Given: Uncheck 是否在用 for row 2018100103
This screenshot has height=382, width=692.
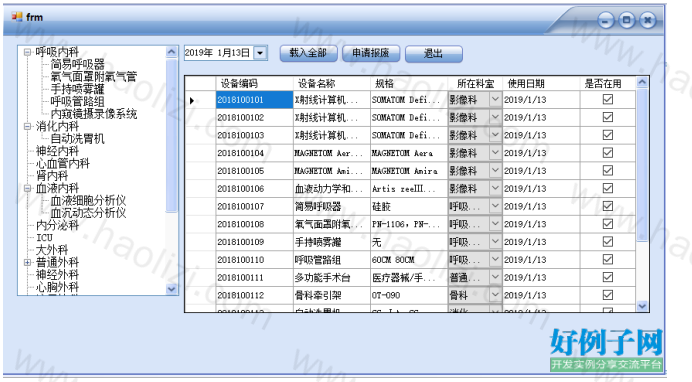Looking at the screenshot, I should click(x=608, y=135).
